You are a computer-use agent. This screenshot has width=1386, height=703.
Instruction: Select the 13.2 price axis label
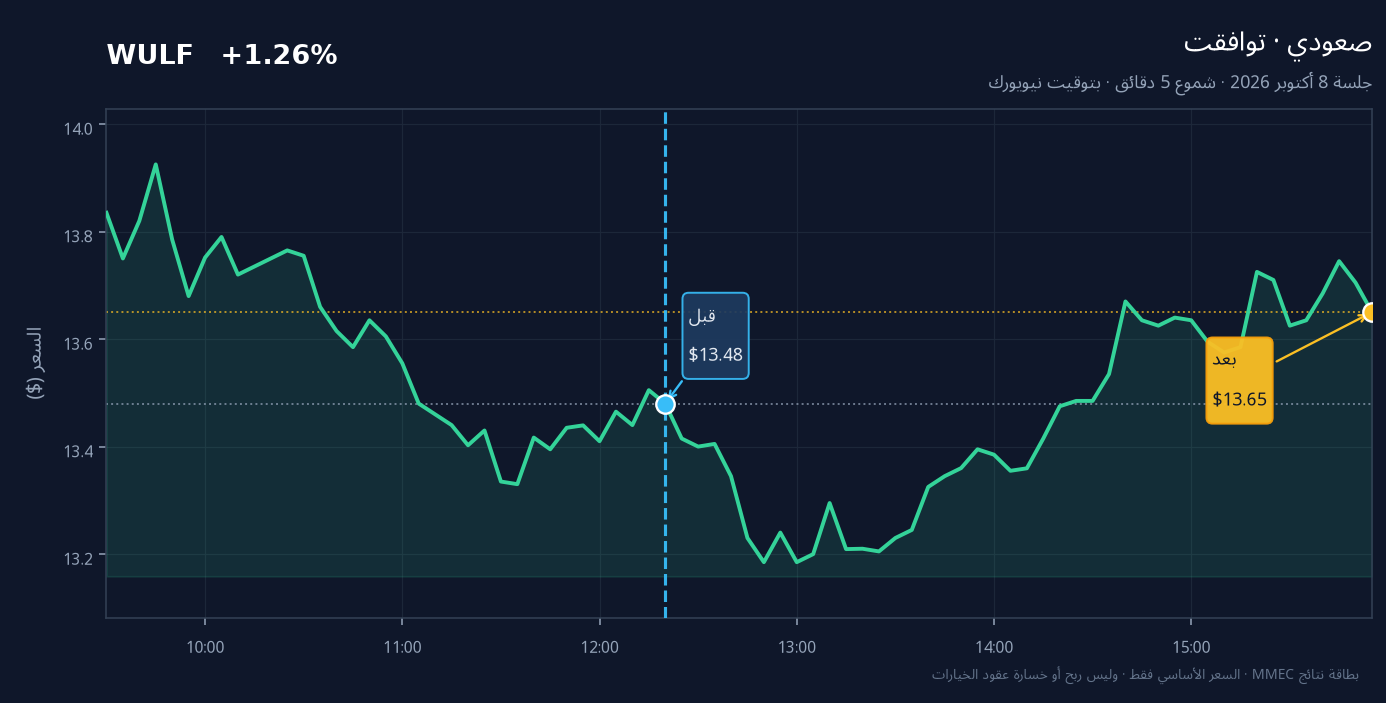tap(79, 557)
